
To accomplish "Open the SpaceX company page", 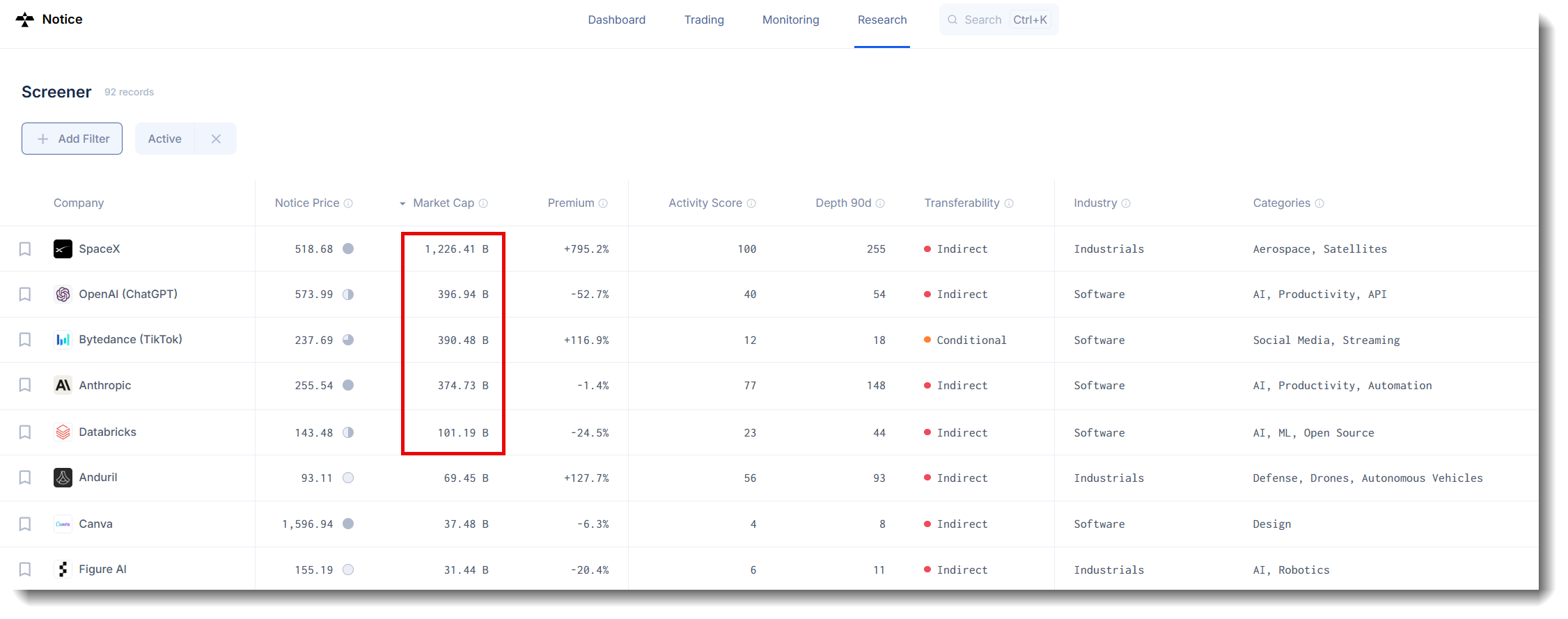I will tap(100, 249).
